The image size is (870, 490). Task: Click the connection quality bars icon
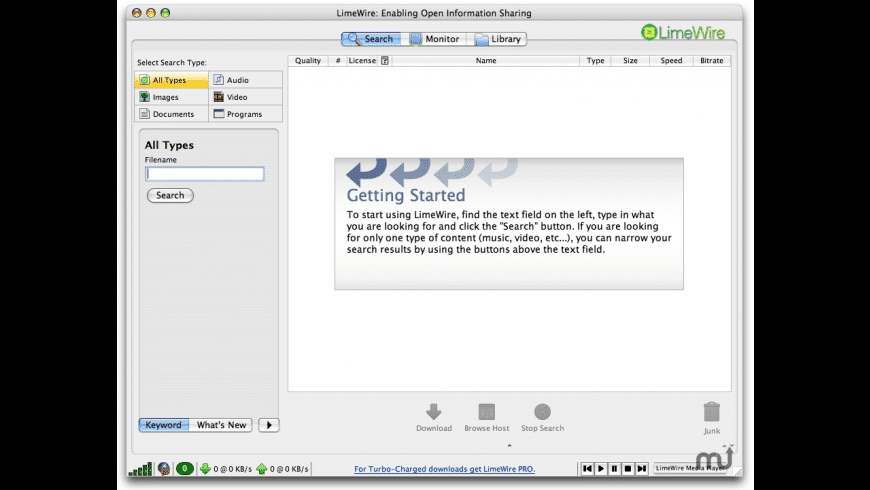click(x=140, y=469)
